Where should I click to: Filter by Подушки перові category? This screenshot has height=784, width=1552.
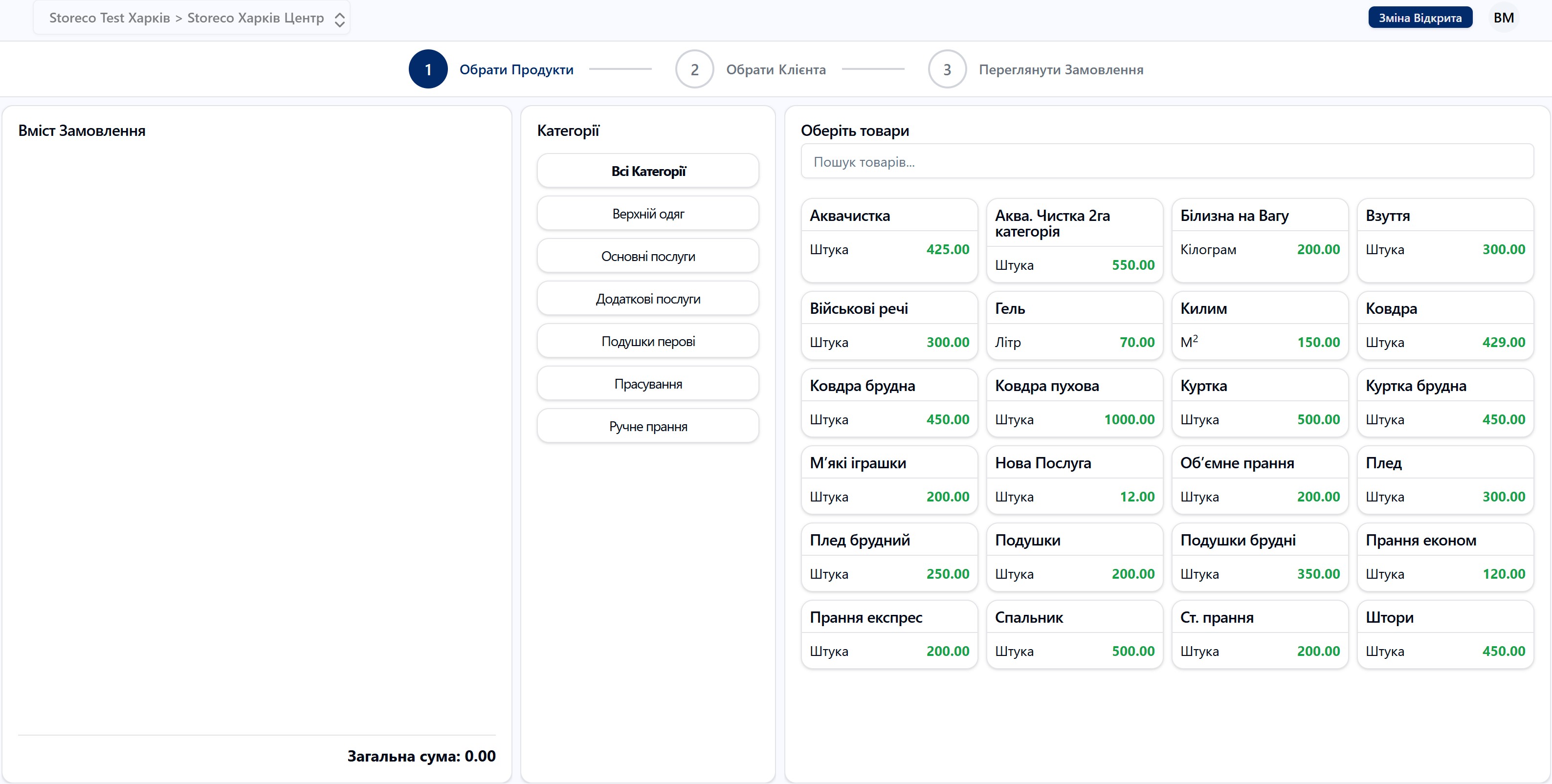click(x=648, y=342)
